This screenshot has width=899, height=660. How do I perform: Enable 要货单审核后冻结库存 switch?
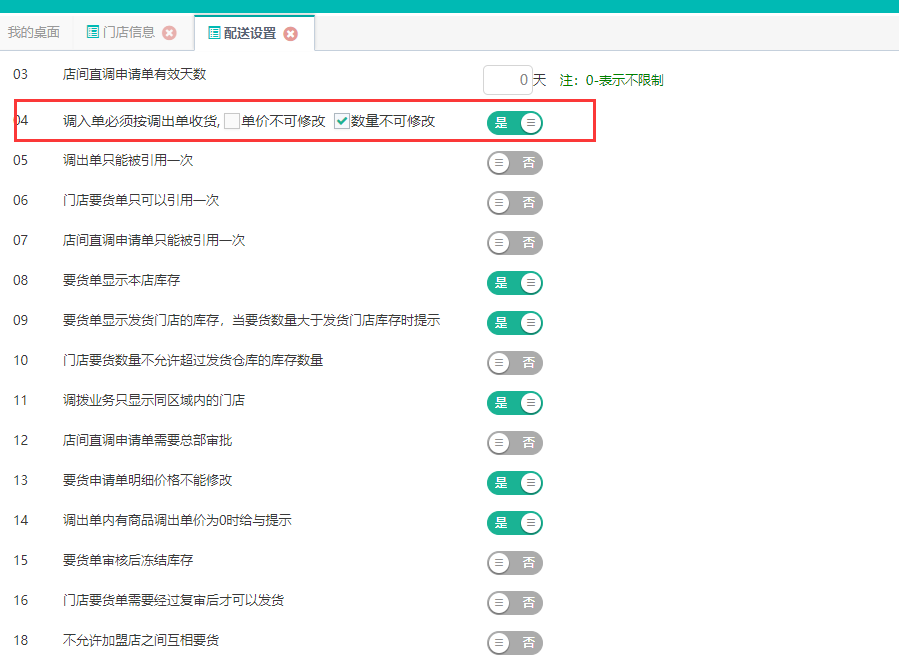pos(515,563)
